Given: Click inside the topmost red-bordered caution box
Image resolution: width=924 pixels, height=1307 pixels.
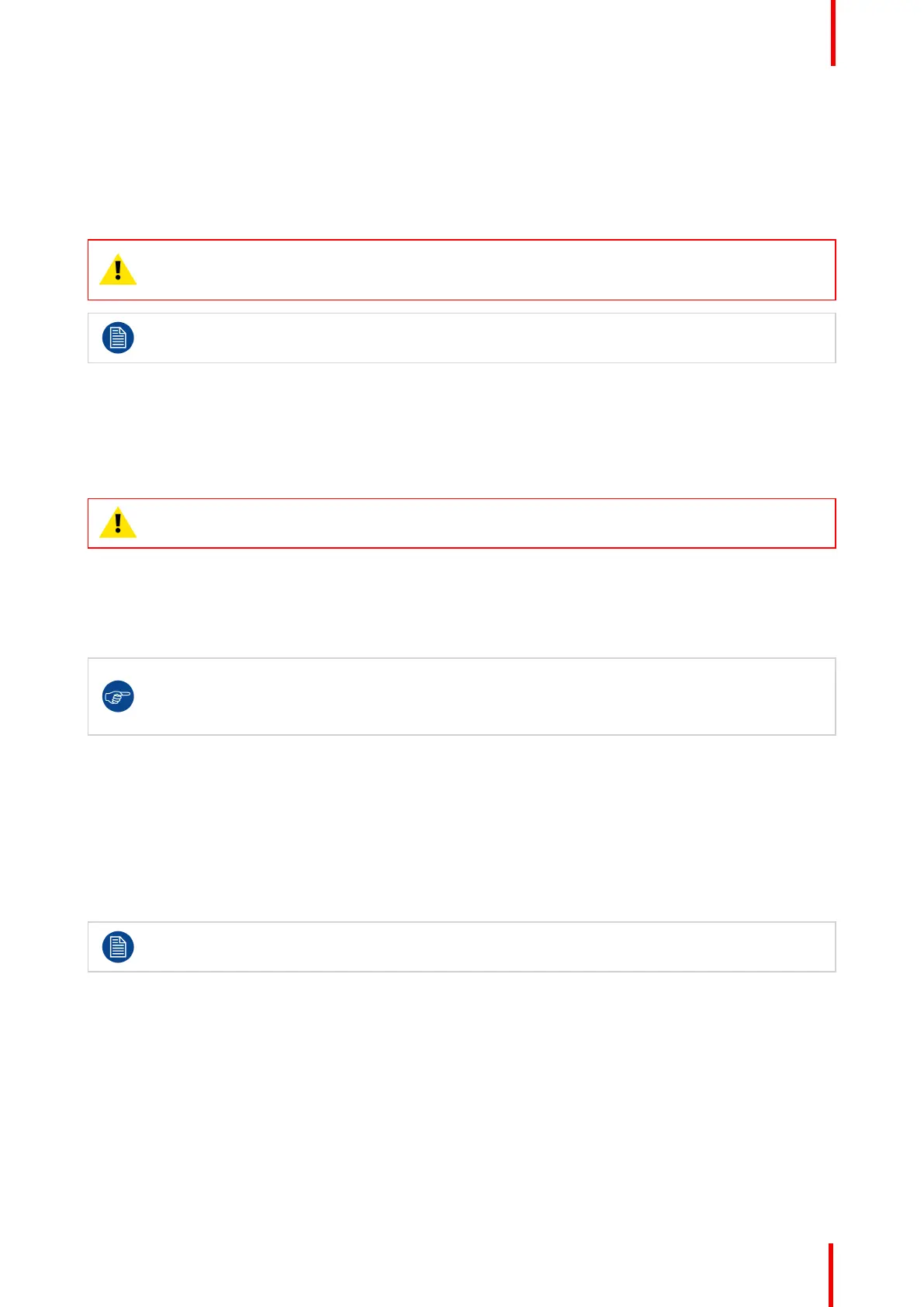Looking at the screenshot, I should (x=462, y=269).
